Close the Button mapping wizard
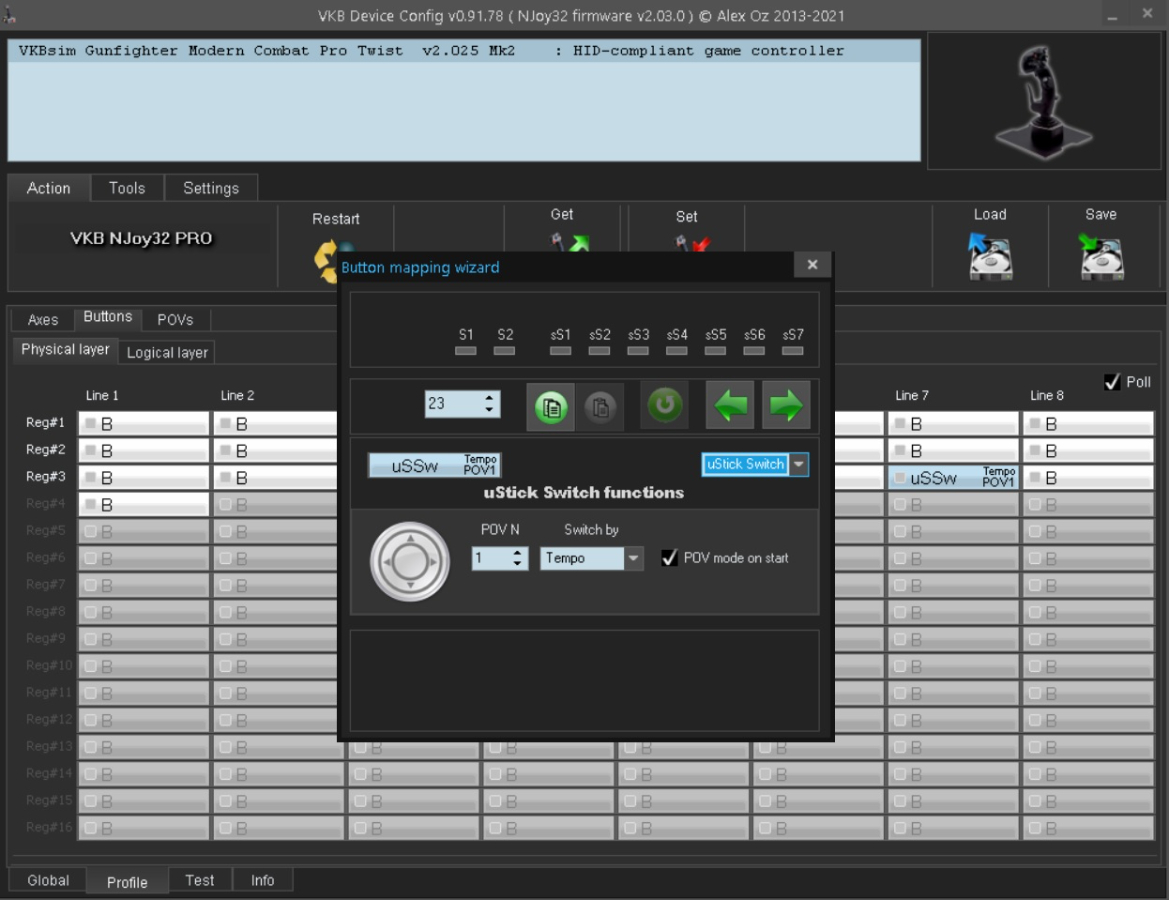1169x900 pixels. 812,264
